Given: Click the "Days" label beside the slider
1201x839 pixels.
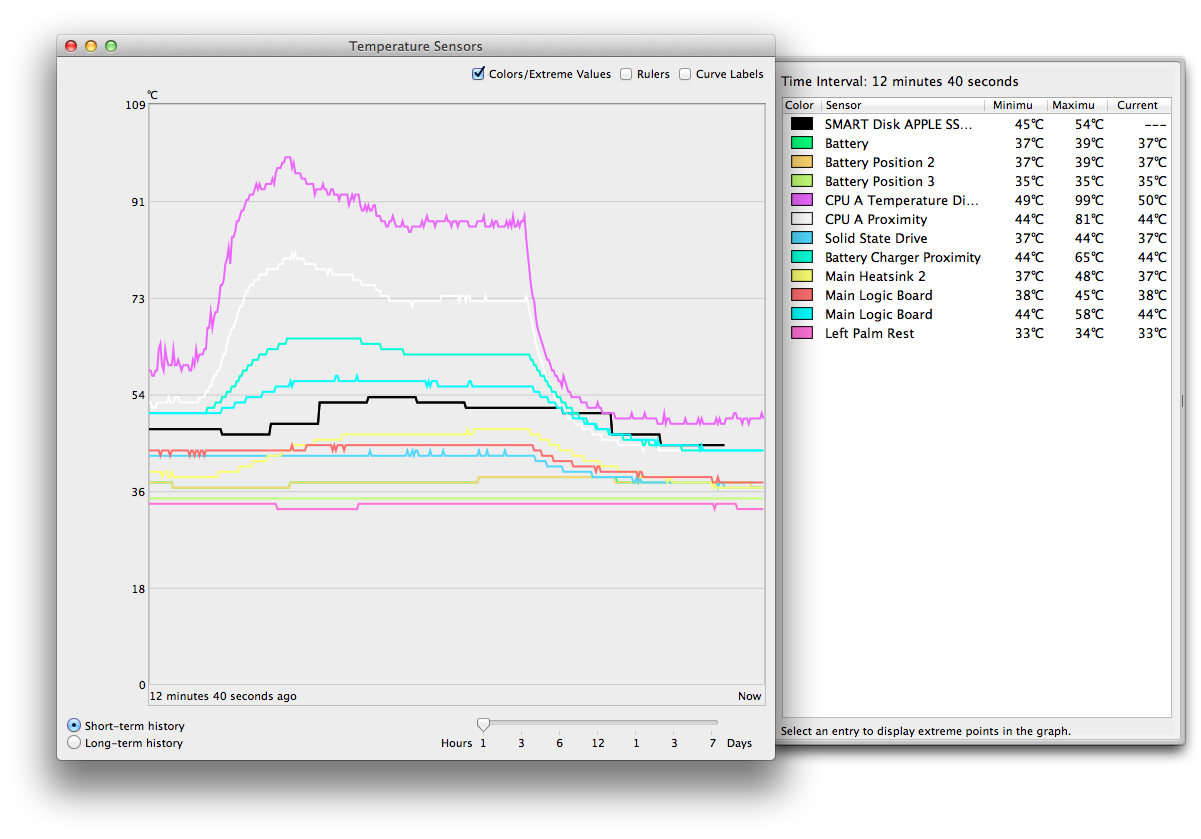Looking at the screenshot, I should (x=739, y=743).
